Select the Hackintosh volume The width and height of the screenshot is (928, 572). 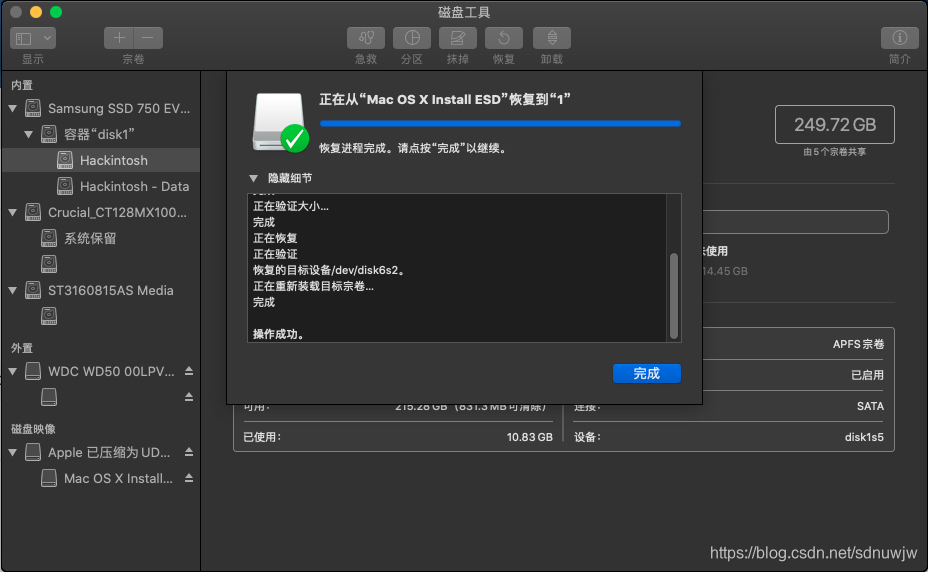pyautogui.click(x=101, y=160)
